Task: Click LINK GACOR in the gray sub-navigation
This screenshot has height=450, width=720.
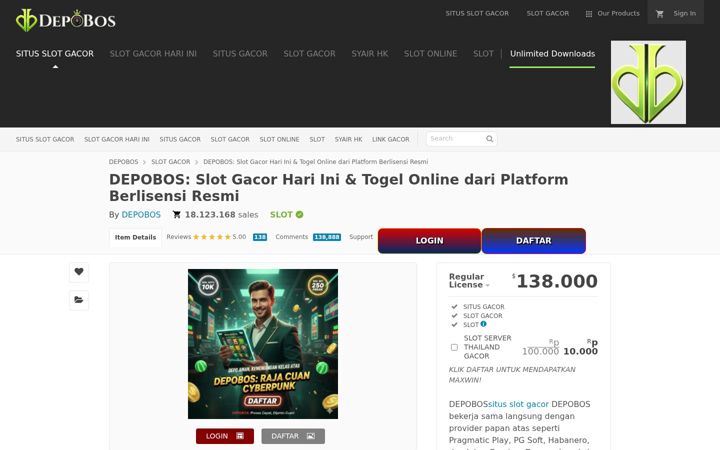Action: pyautogui.click(x=391, y=139)
